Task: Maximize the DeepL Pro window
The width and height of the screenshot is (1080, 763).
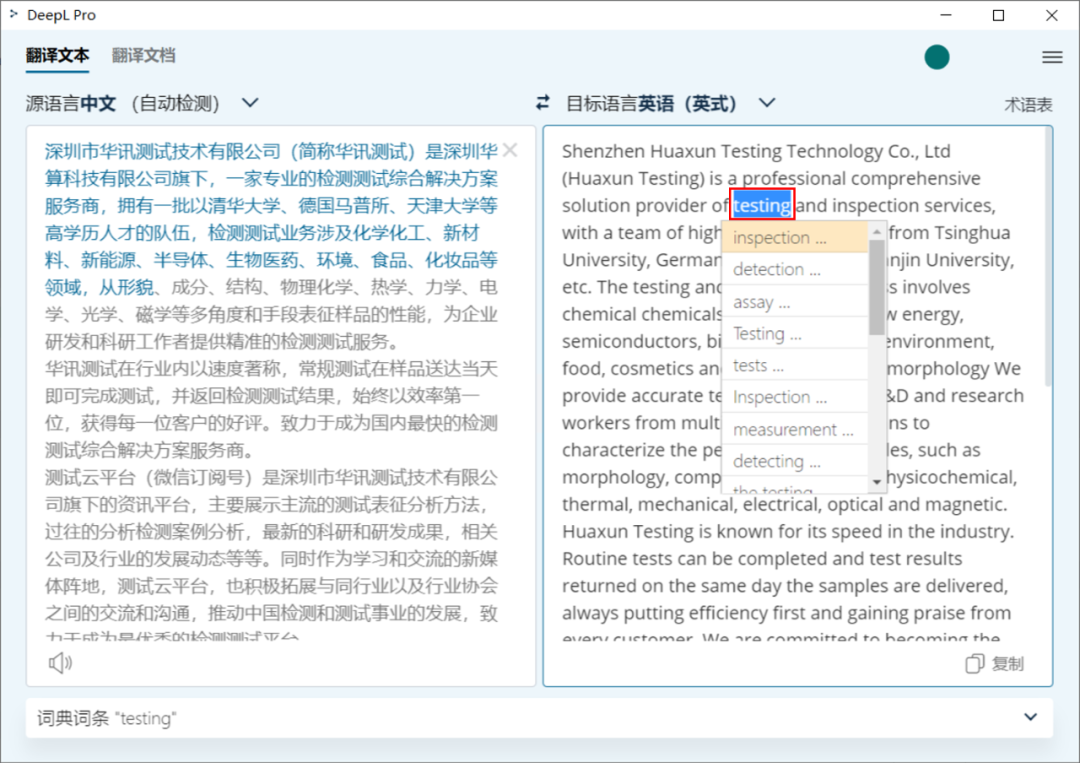Action: click(x=999, y=15)
